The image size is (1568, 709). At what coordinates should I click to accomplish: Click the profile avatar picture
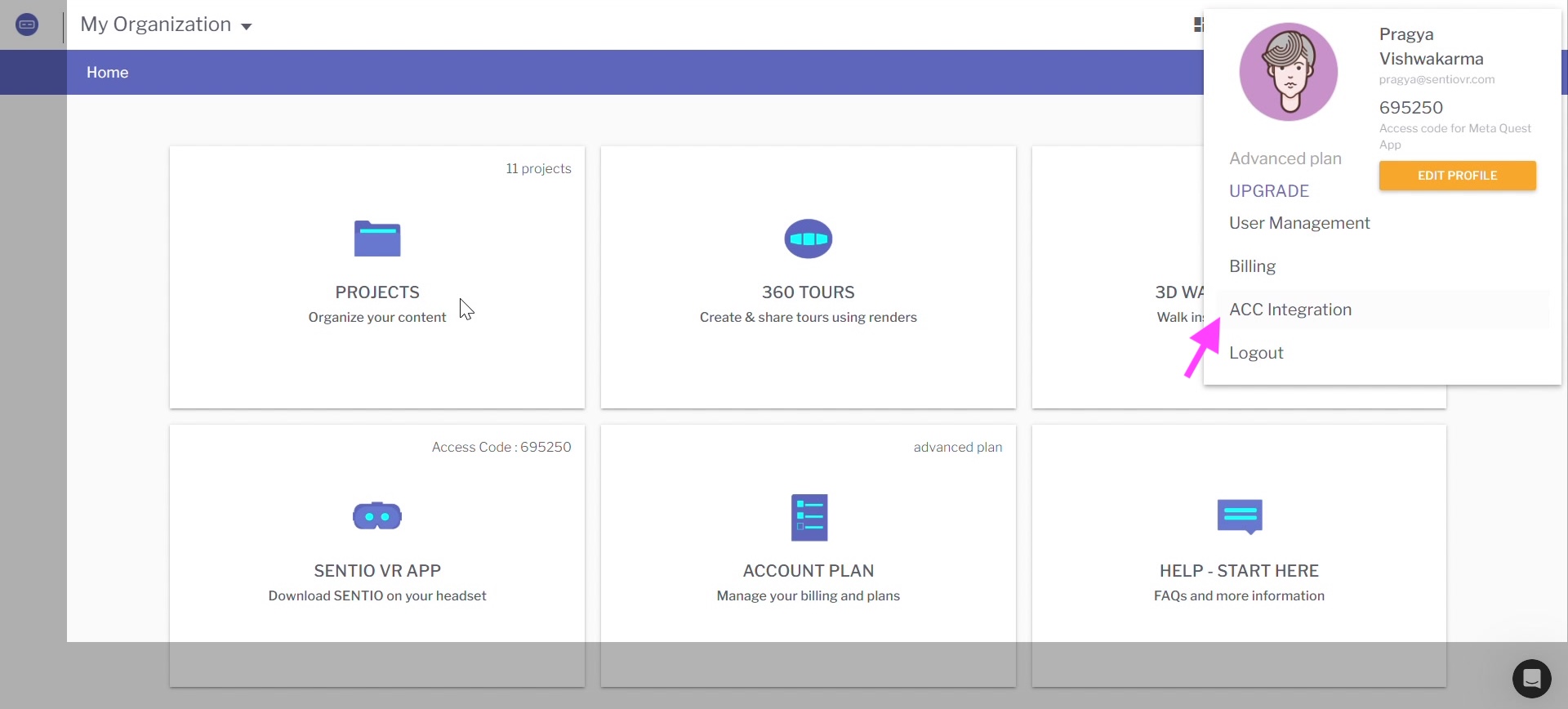coord(1289,72)
